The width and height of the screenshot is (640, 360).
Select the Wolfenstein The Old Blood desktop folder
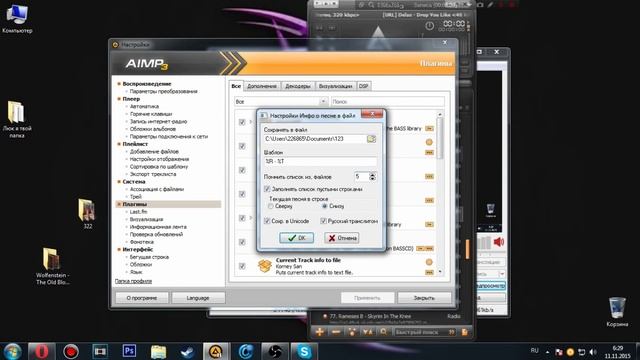(x=52, y=266)
